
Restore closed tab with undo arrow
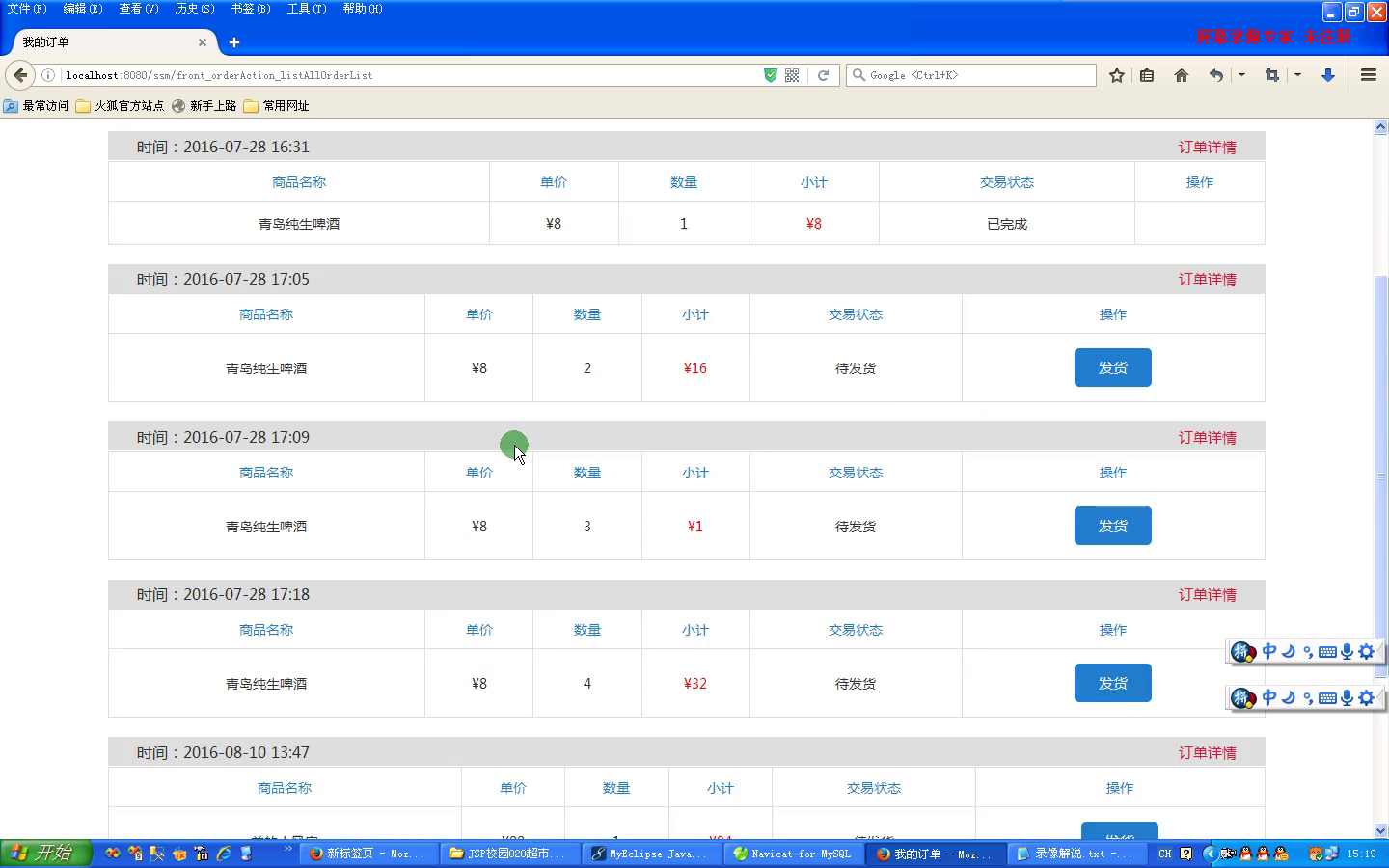pos(1216,75)
